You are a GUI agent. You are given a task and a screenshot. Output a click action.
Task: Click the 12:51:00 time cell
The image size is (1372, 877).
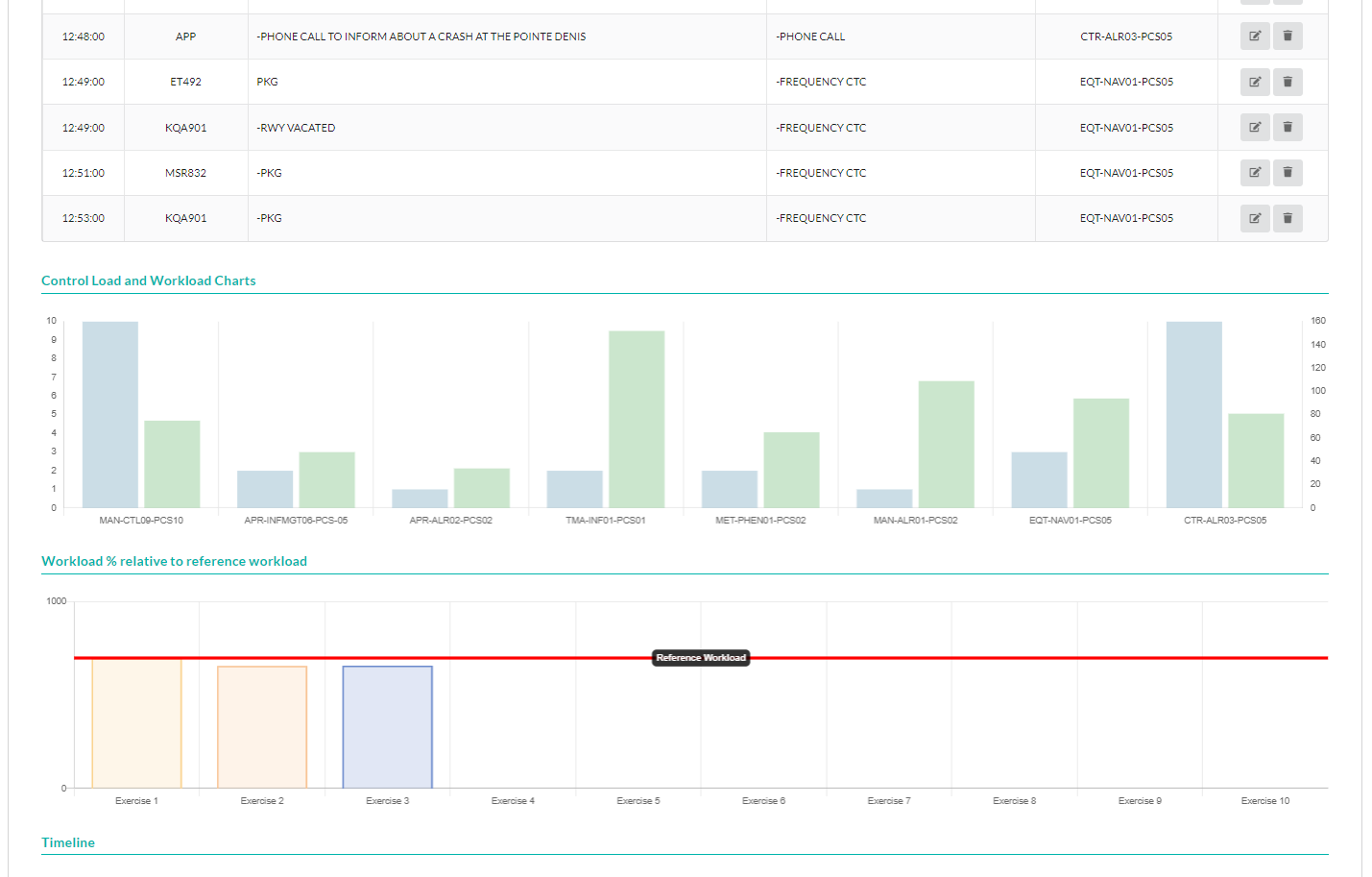click(x=84, y=173)
